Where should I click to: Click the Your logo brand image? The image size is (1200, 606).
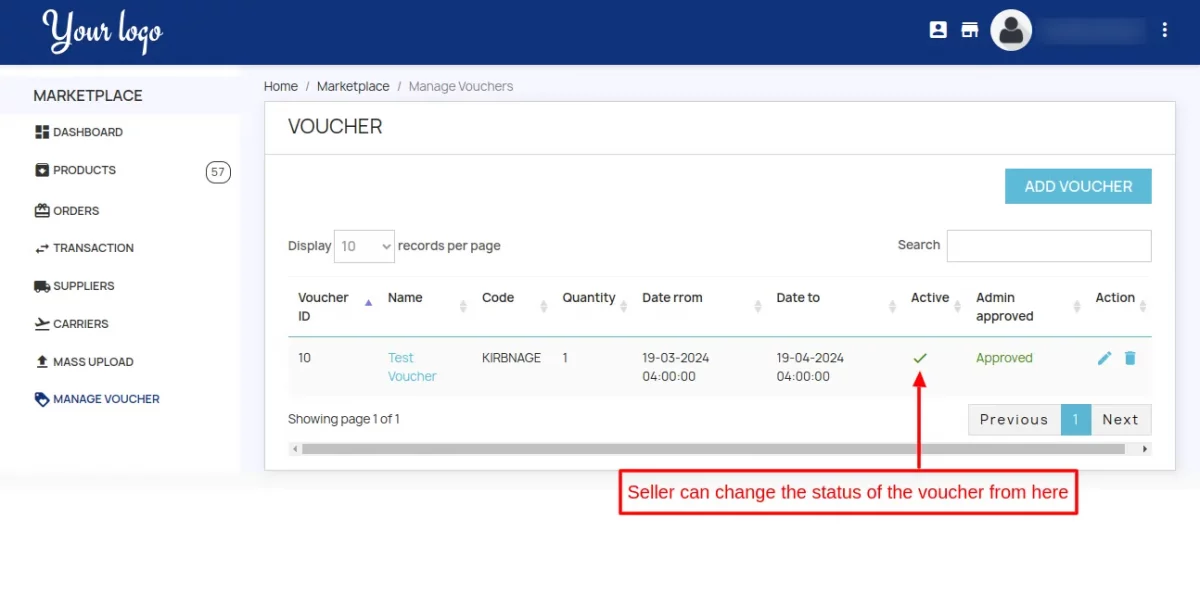[x=102, y=32]
